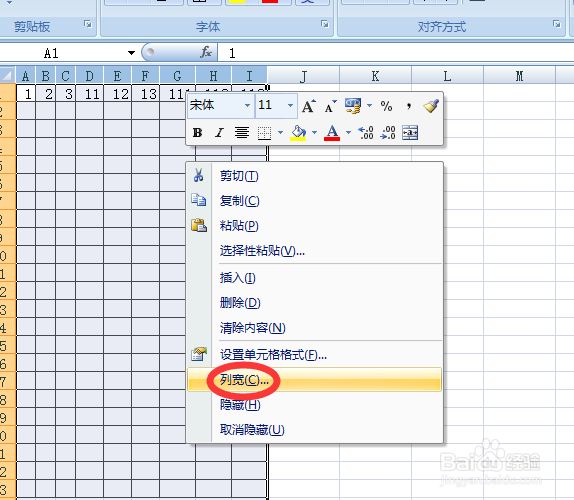Click the Select All corner button

7,75
